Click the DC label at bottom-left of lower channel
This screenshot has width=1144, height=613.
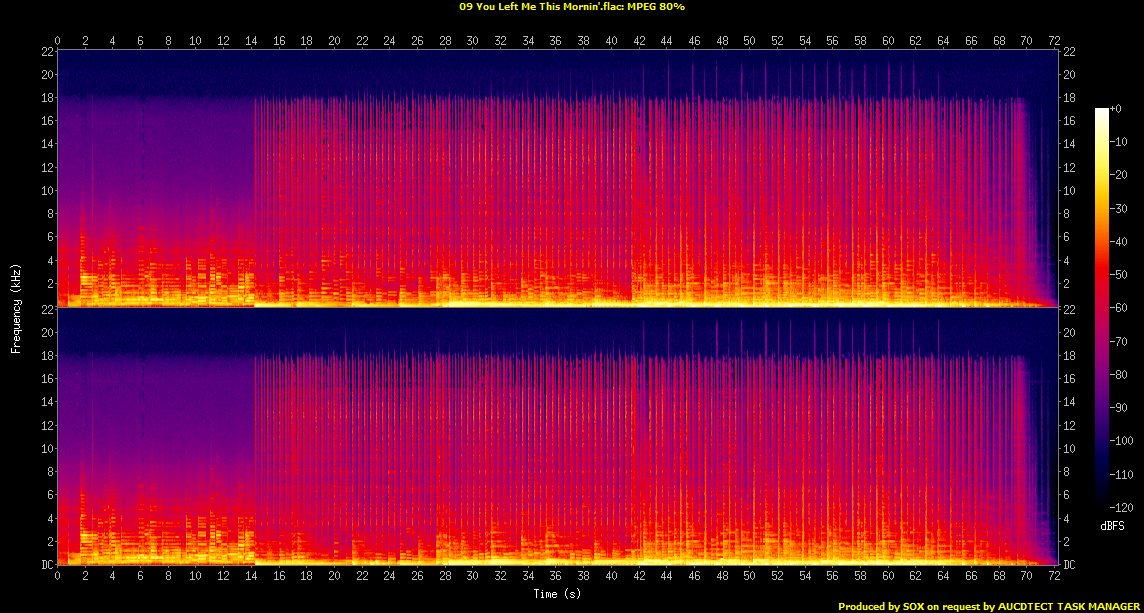(46, 565)
